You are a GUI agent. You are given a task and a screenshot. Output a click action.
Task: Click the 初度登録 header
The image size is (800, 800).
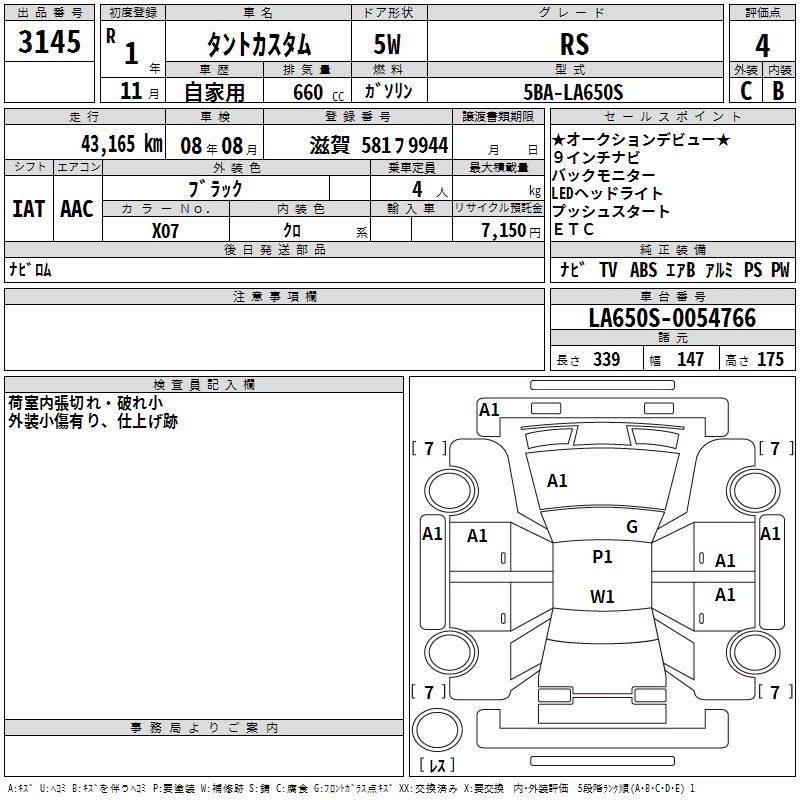(133, 13)
